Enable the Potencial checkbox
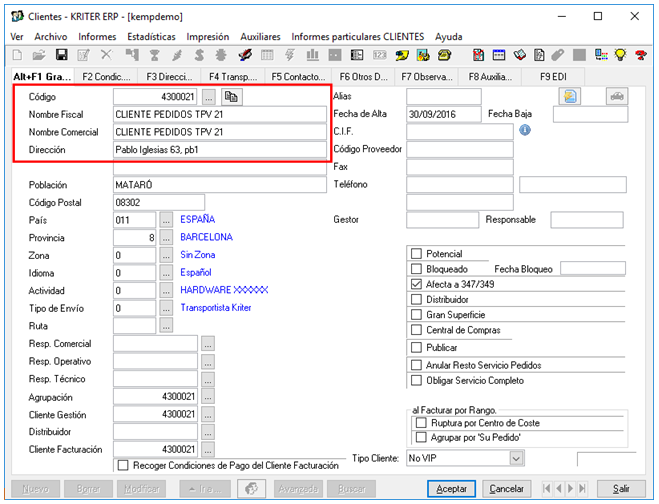659x504 pixels. tap(417, 254)
